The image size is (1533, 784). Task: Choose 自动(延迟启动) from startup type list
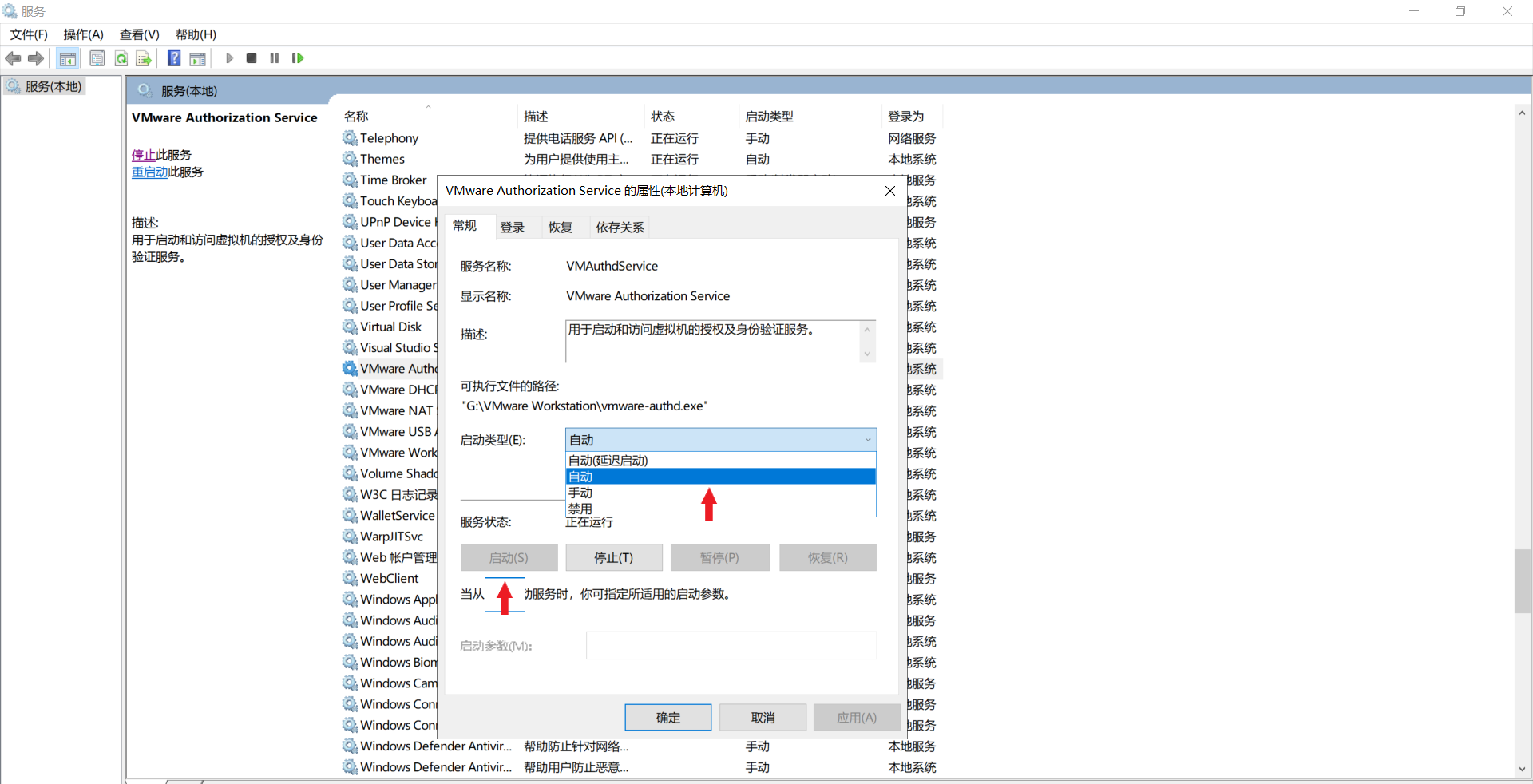(721, 461)
